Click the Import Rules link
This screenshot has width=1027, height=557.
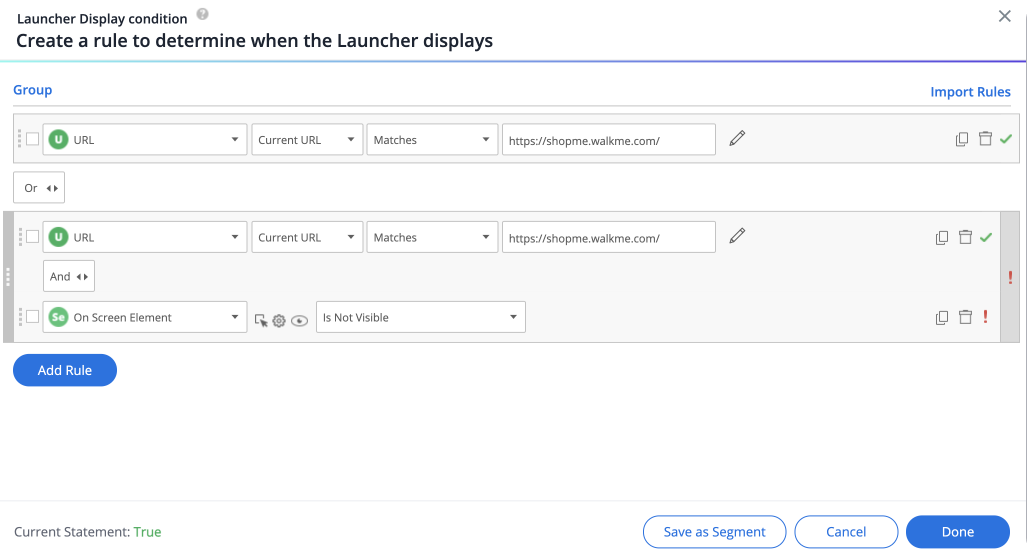[x=970, y=92]
